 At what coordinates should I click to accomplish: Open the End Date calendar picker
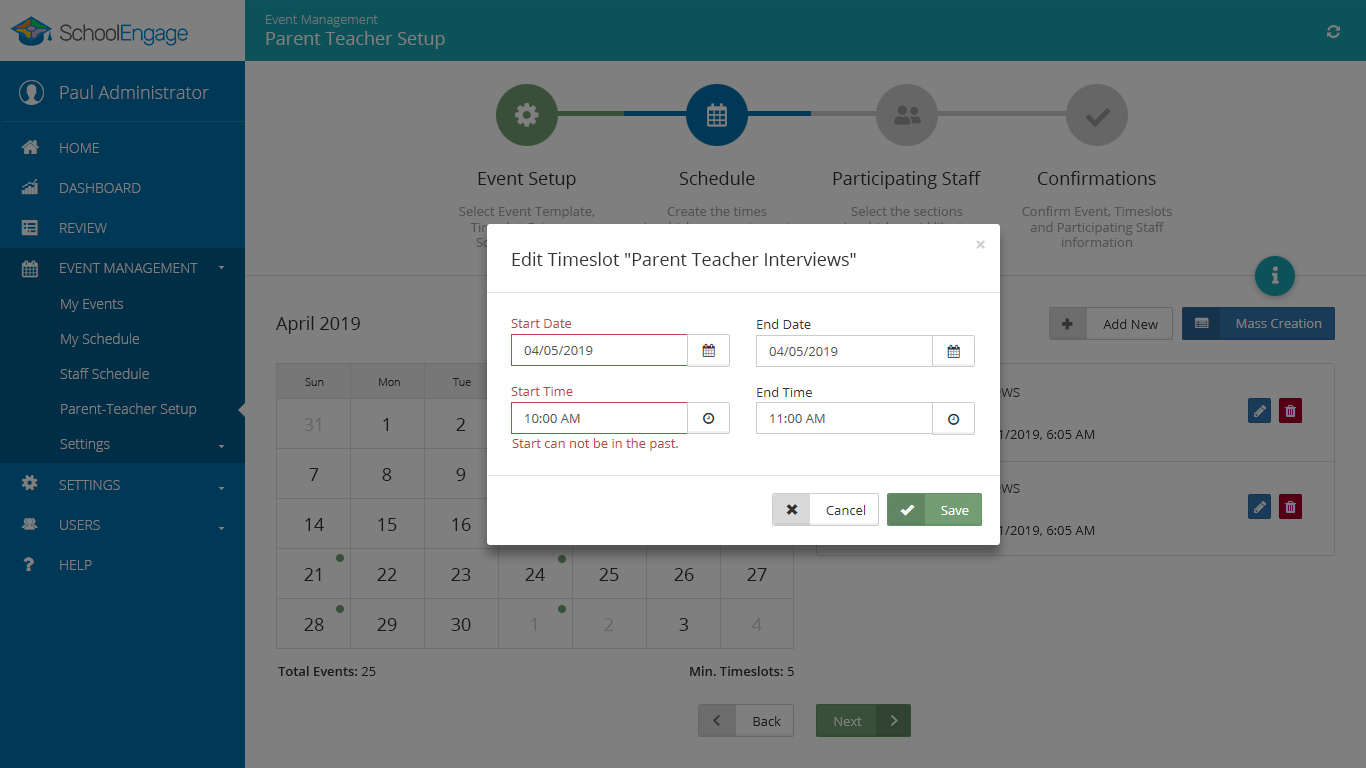(x=953, y=351)
